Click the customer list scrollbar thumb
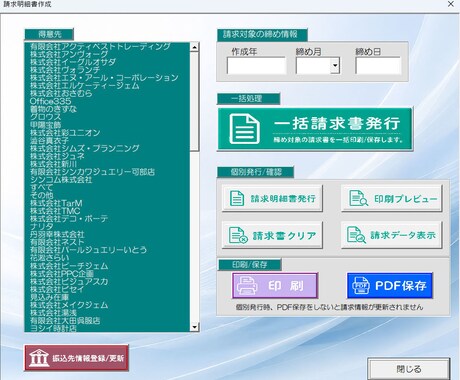This screenshot has width=460, height=380. tap(195, 101)
